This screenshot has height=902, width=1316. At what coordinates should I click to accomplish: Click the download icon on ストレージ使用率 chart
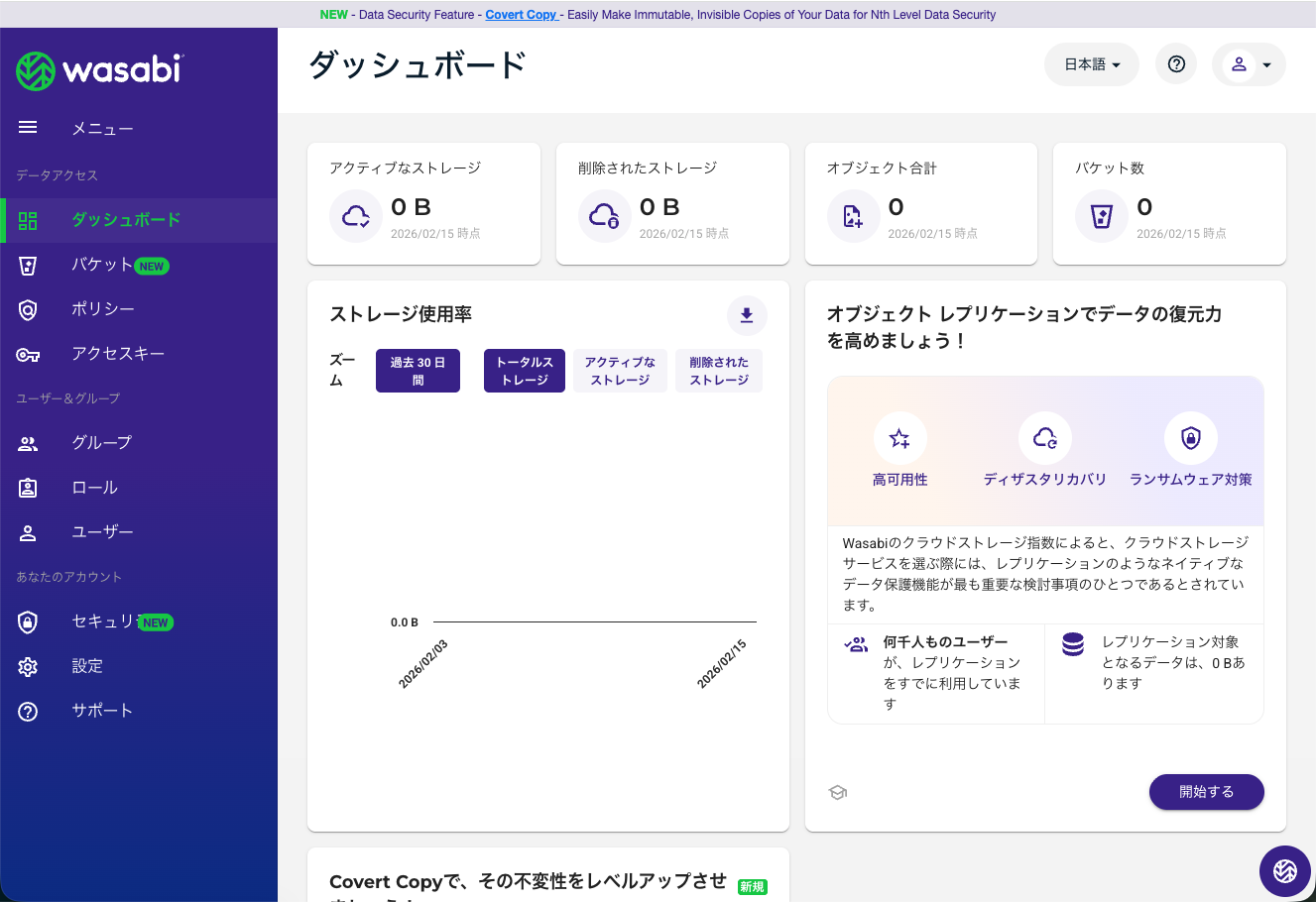pyautogui.click(x=747, y=315)
